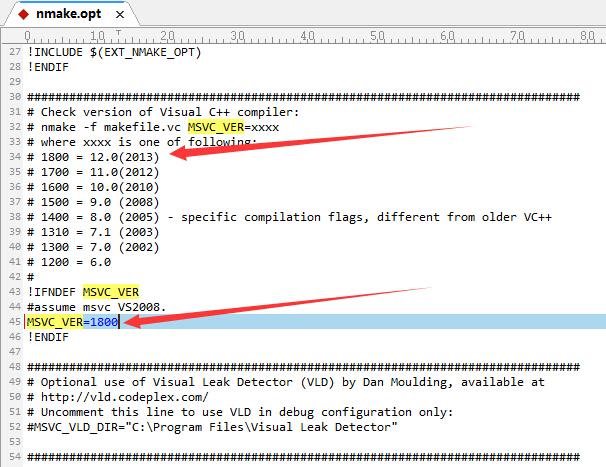The width and height of the screenshot is (606, 467).
Task: Click the 'where xxxx is one of following' comment
Action: coord(141,142)
